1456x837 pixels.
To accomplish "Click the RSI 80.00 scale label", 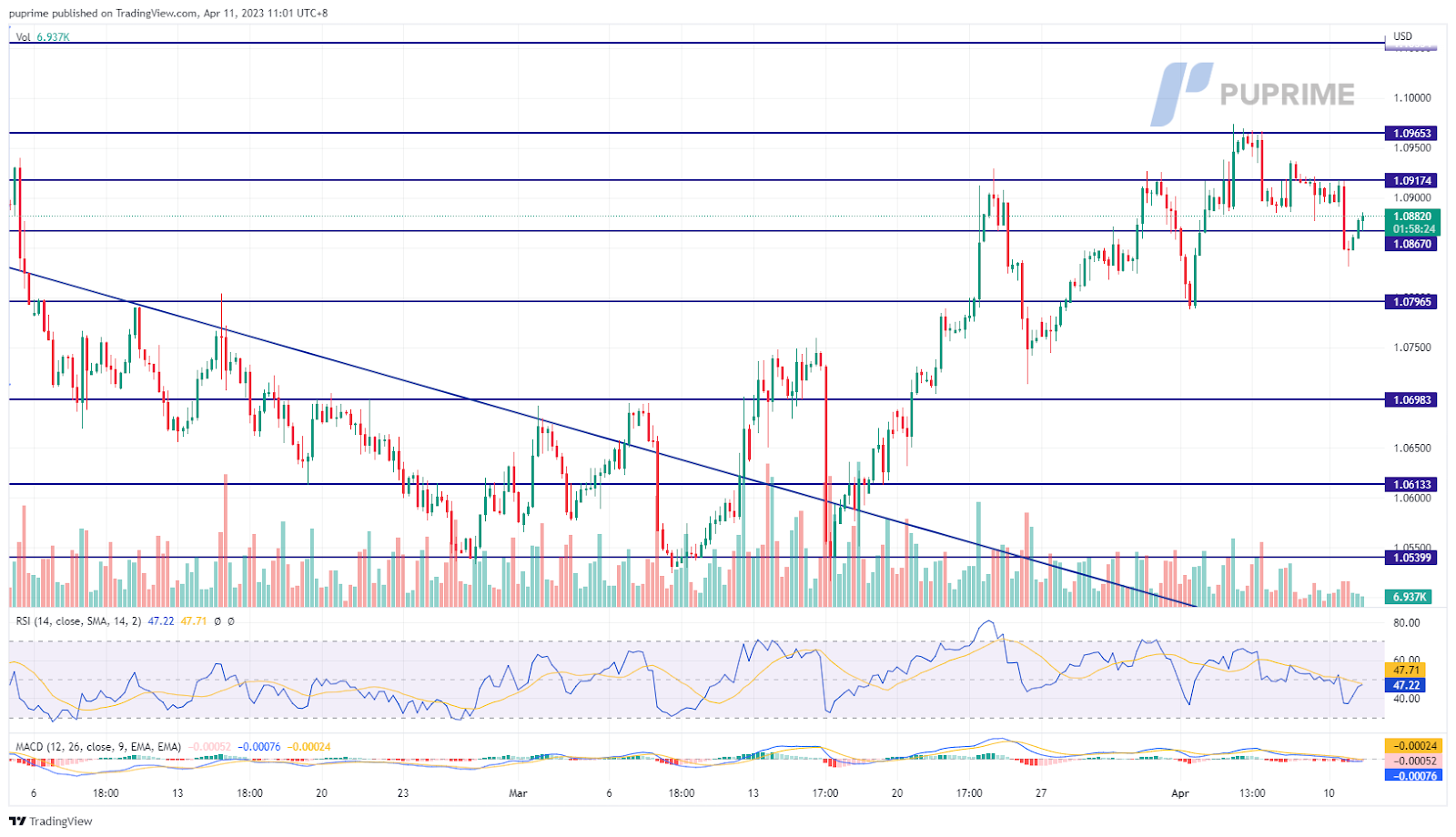I will coord(1407,623).
